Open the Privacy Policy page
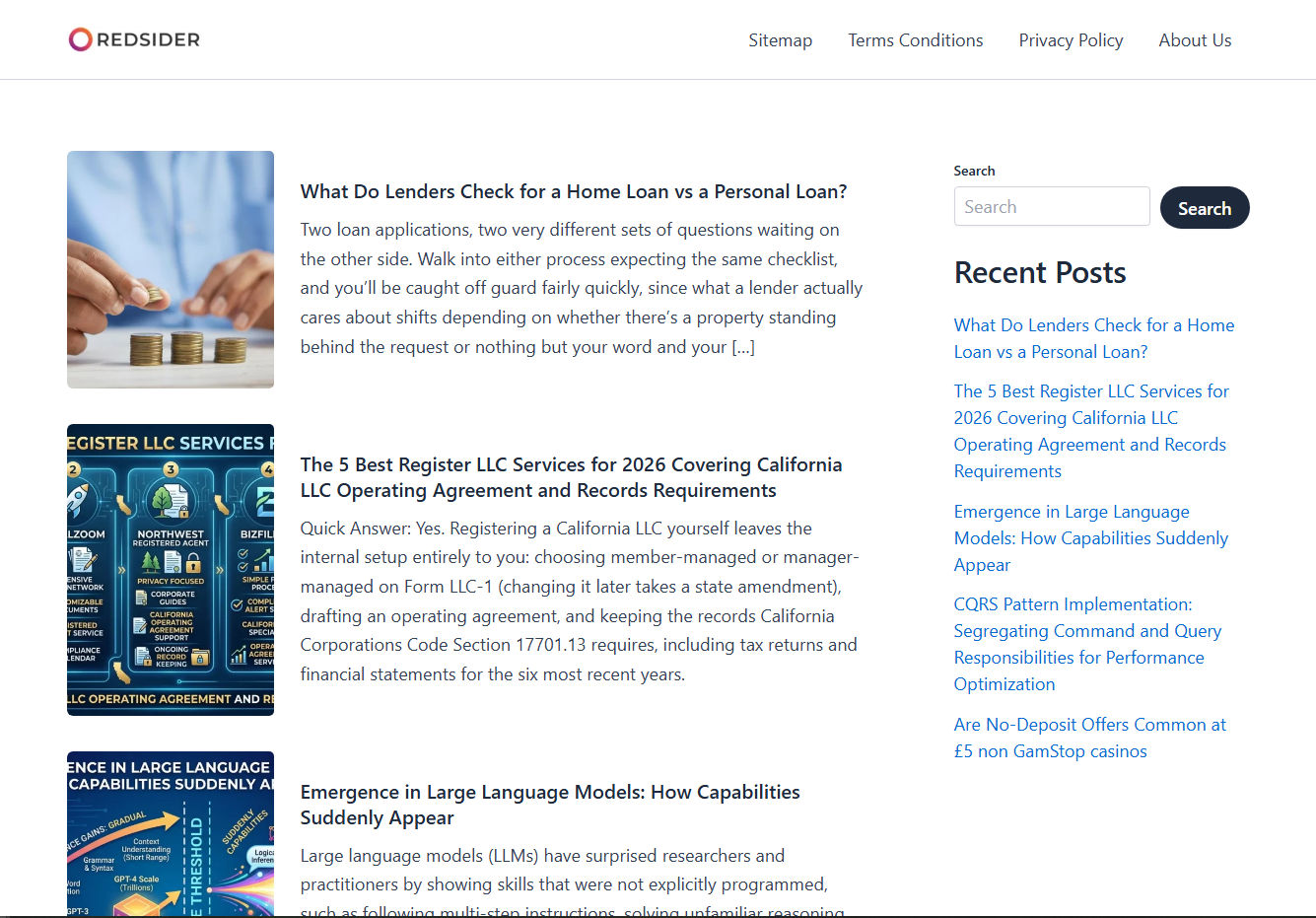 (1071, 40)
